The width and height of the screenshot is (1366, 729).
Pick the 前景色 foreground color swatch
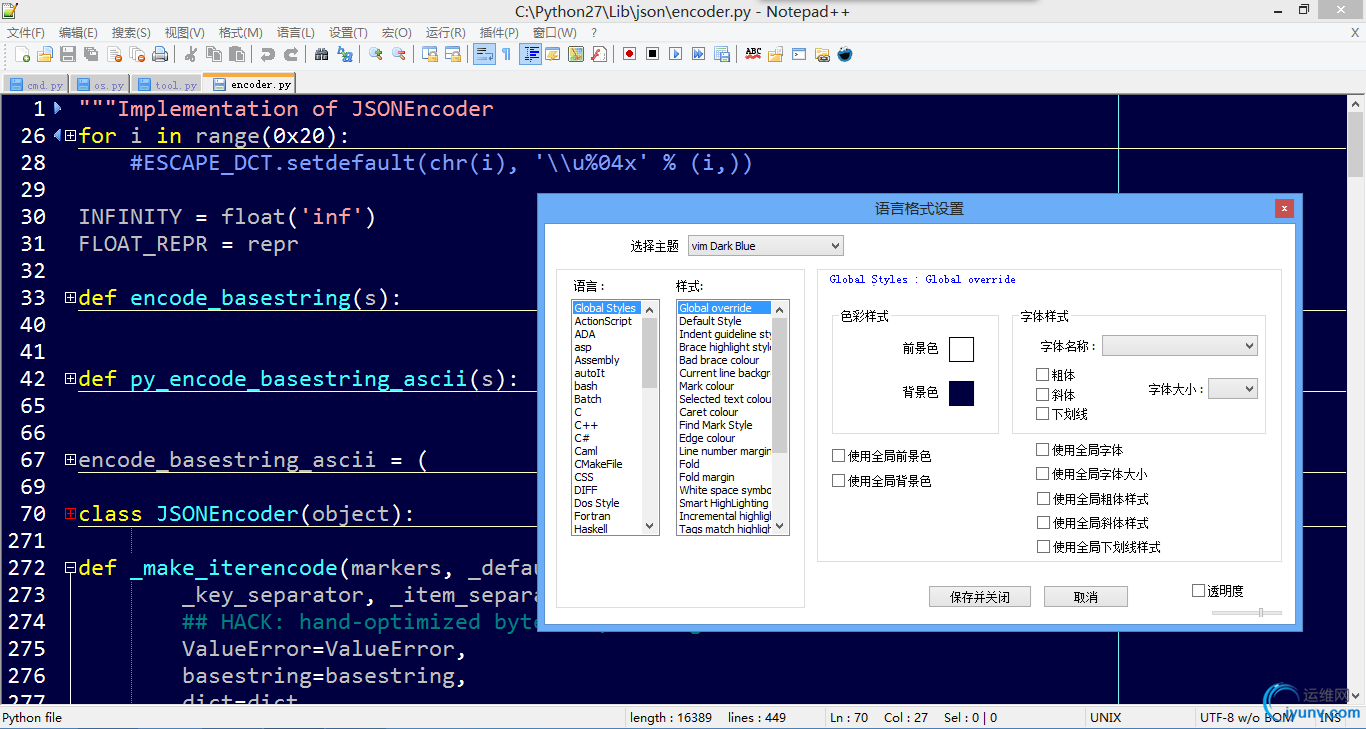(x=961, y=349)
